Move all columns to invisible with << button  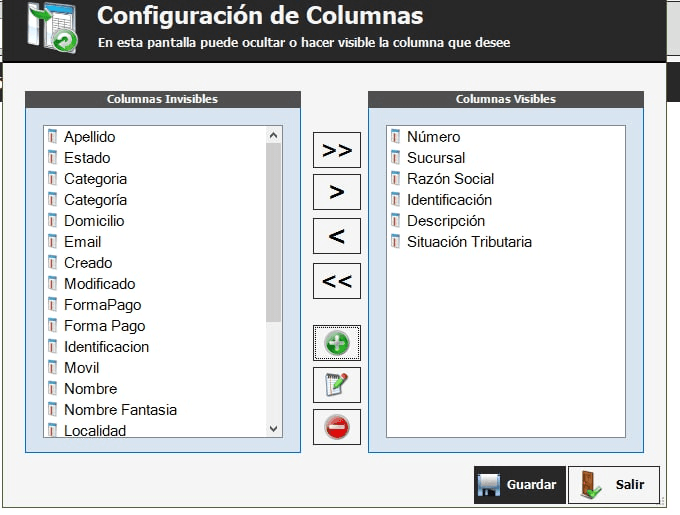pos(337,281)
